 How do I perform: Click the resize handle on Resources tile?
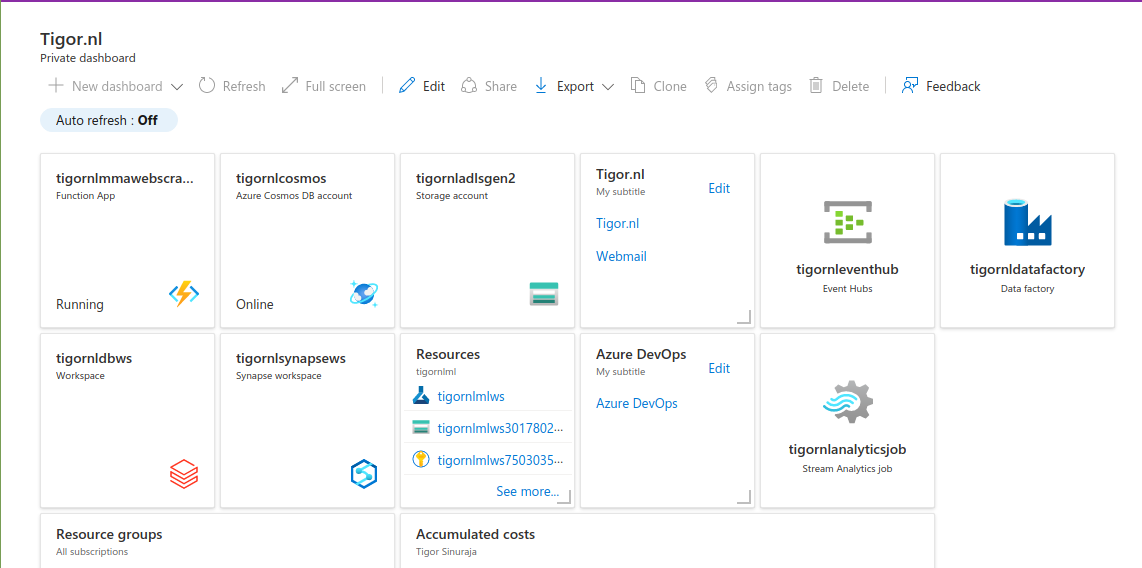[564, 497]
